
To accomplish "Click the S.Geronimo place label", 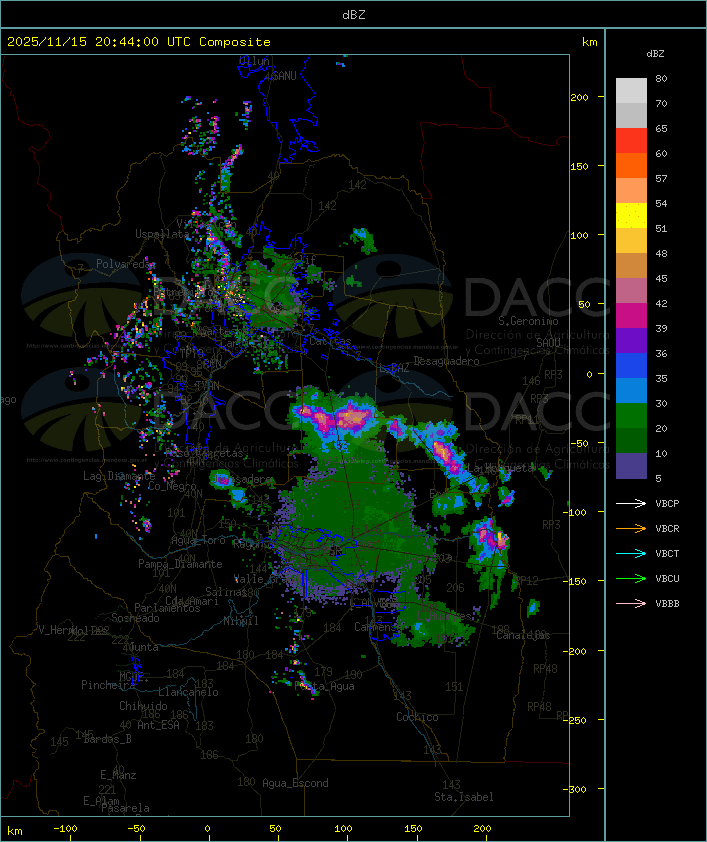I will point(528,321).
